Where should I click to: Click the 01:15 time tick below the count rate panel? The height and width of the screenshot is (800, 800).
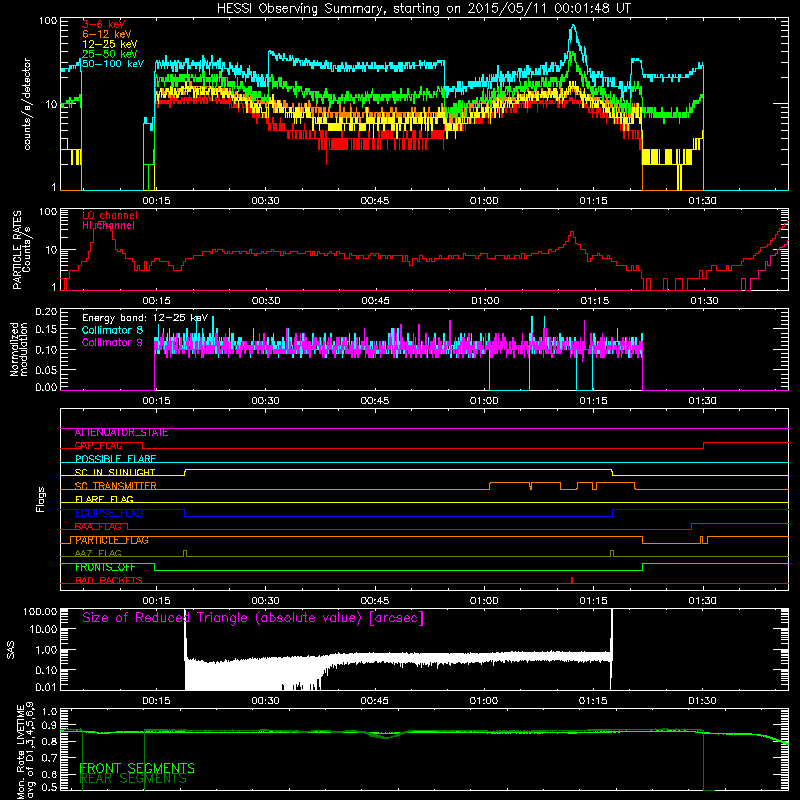(x=593, y=201)
